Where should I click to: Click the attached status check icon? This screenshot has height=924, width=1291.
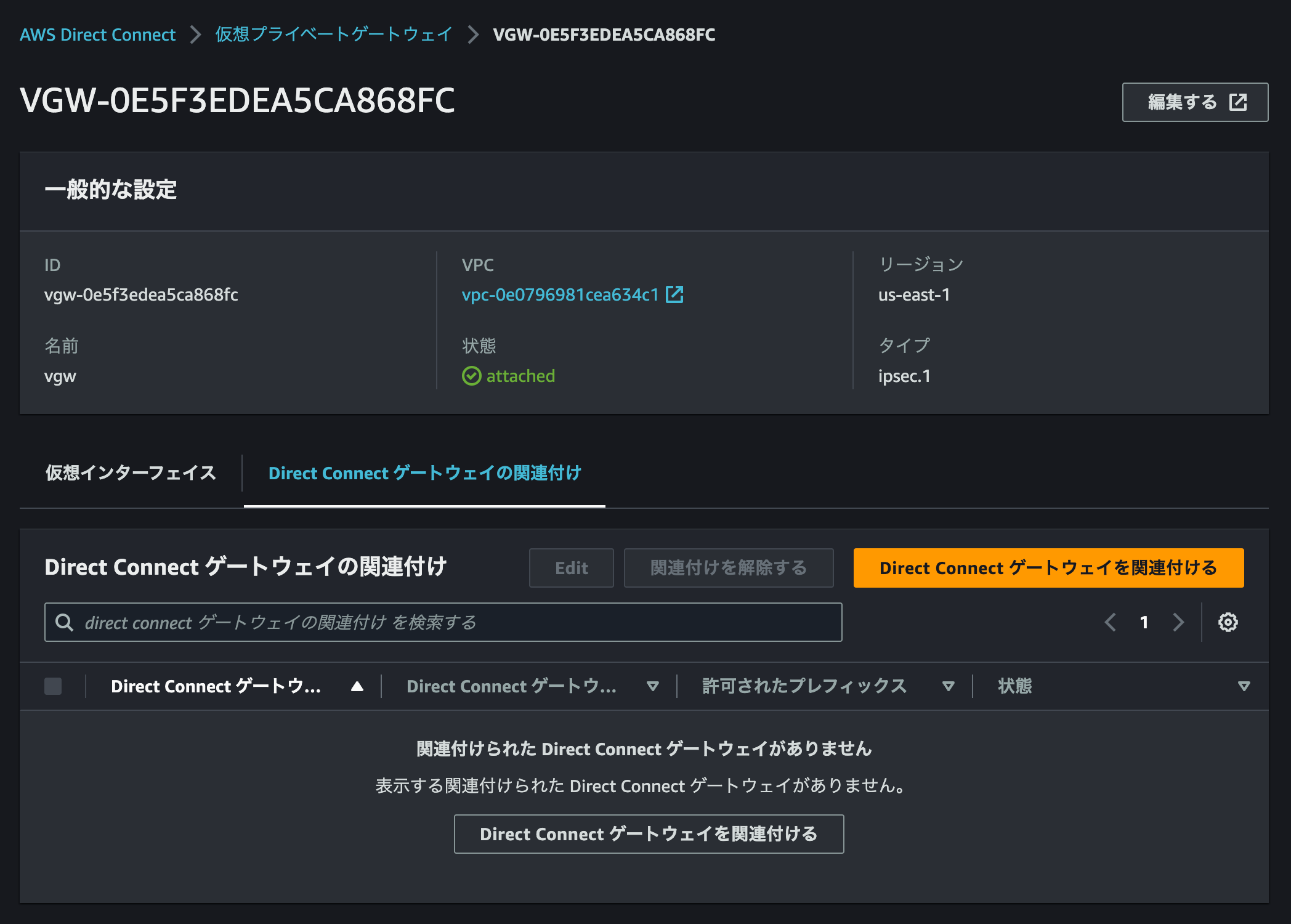pyautogui.click(x=472, y=375)
